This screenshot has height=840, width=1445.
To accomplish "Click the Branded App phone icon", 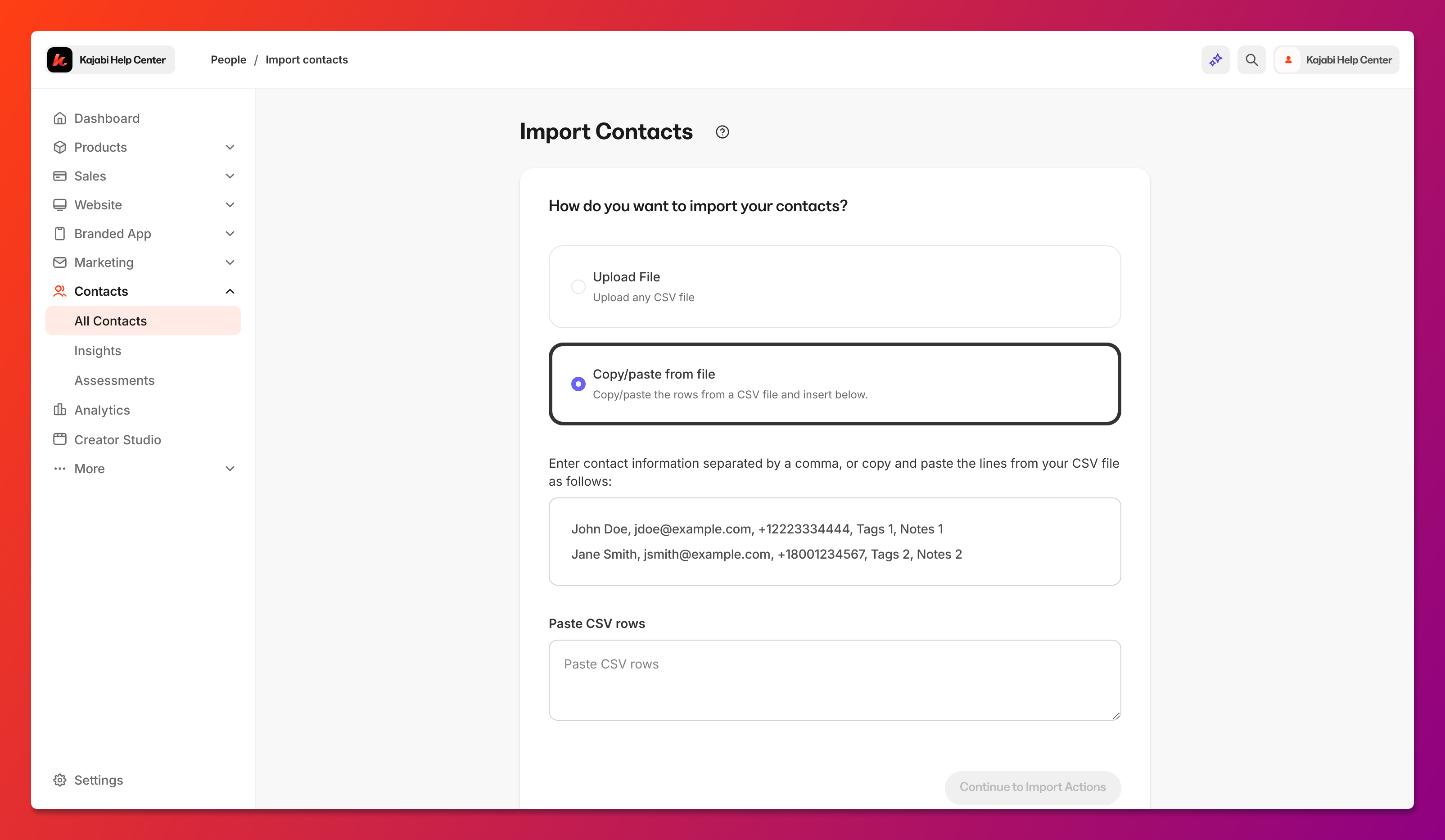I will pos(59,233).
